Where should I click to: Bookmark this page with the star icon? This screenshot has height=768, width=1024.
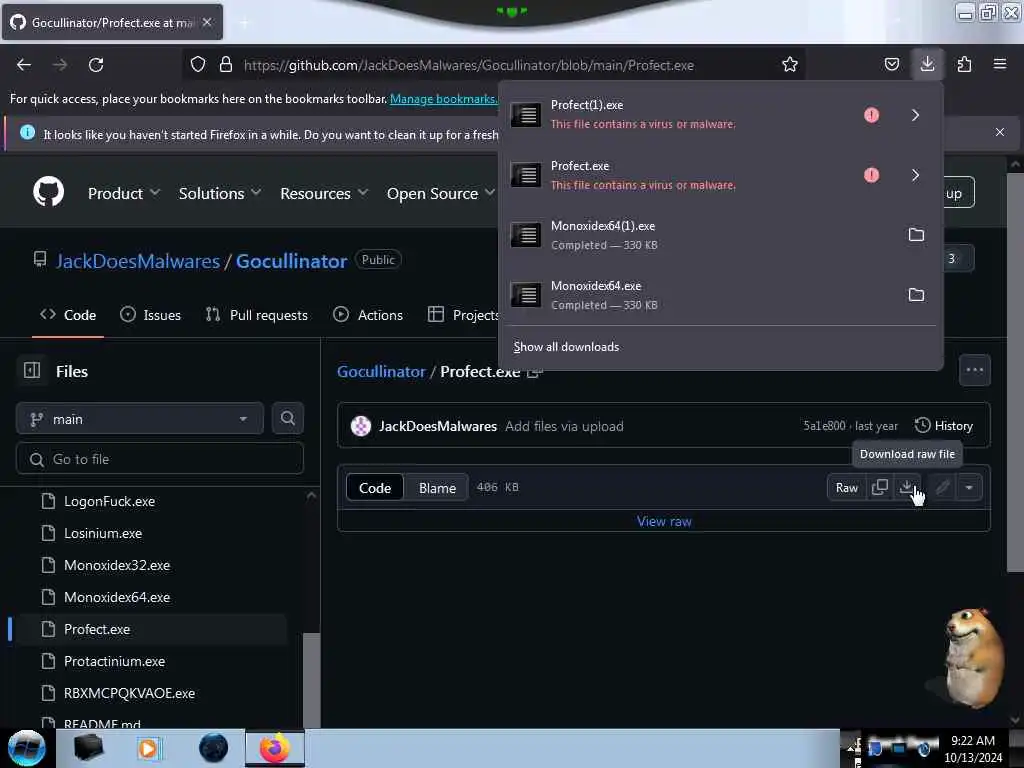click(x=790, y=65)
